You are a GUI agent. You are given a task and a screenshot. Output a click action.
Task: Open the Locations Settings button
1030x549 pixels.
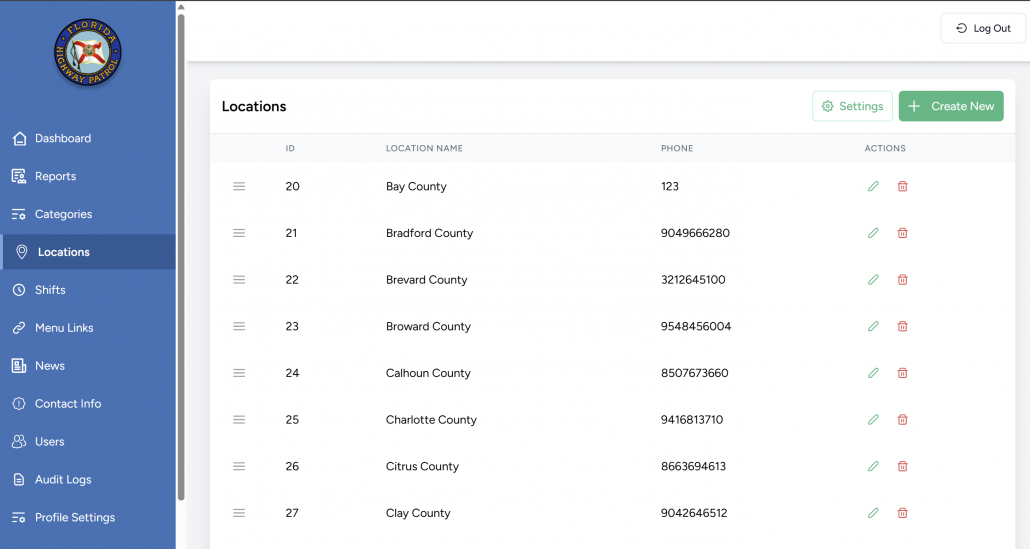coord(852,106)
